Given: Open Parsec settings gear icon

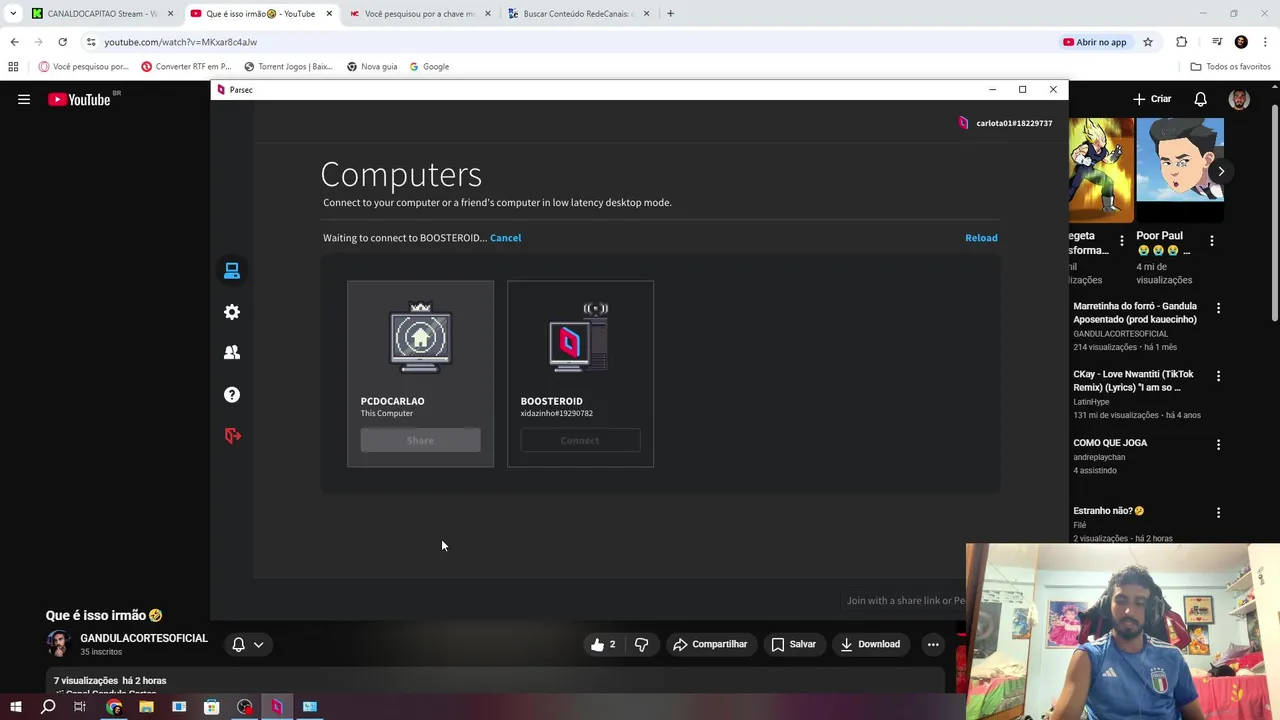Looking at the screenshot, I should coord(232,312).
